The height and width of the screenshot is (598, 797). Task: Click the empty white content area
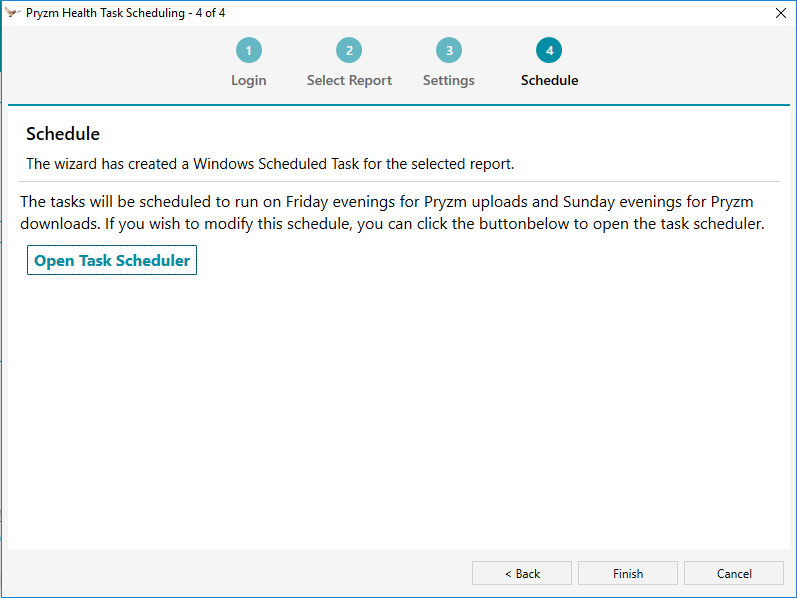point(399,407)
